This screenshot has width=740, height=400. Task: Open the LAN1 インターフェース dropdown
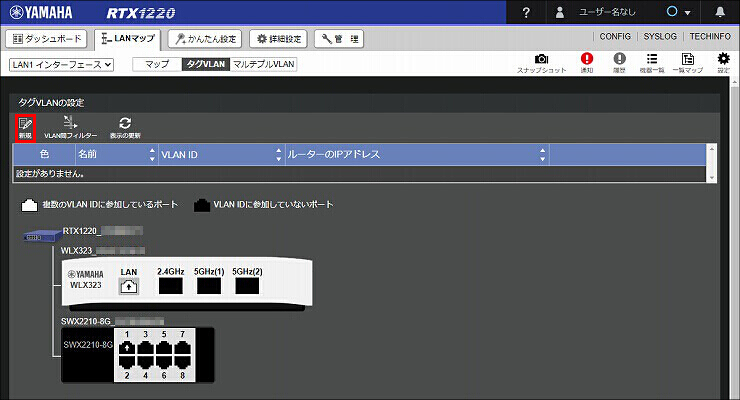(x=61, y=65)
